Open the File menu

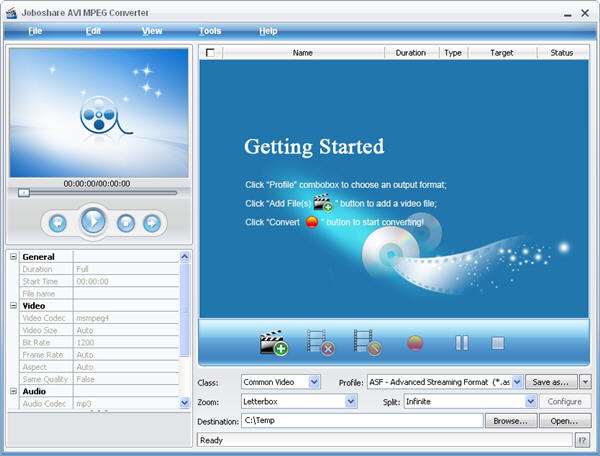(x=35, y=31)
